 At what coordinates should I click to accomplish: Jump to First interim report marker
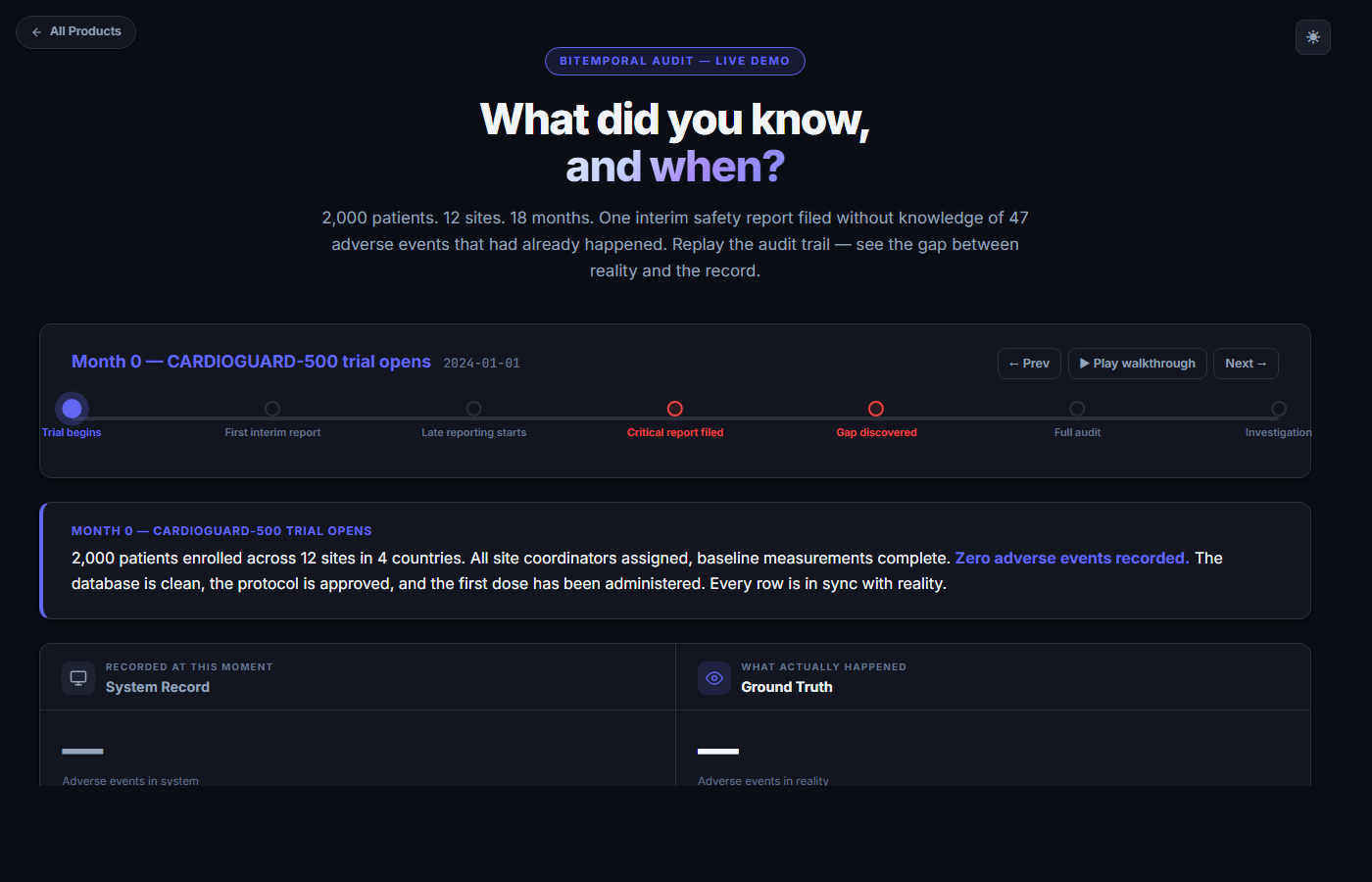[x=272, y=409]
